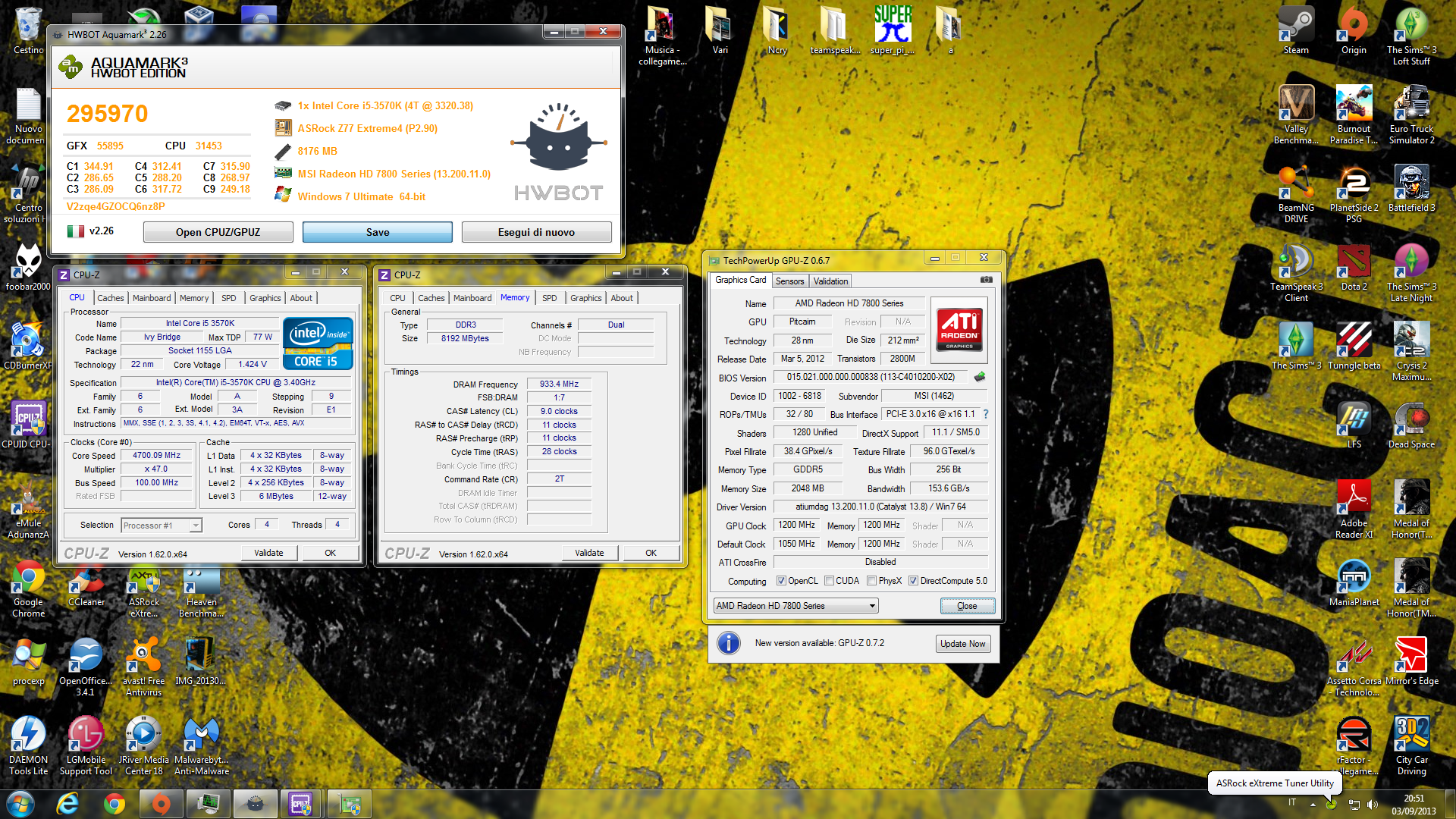Switch to Sensors tab in GPU-Z
1456x819 pixels.
click(x=789, y=281)
